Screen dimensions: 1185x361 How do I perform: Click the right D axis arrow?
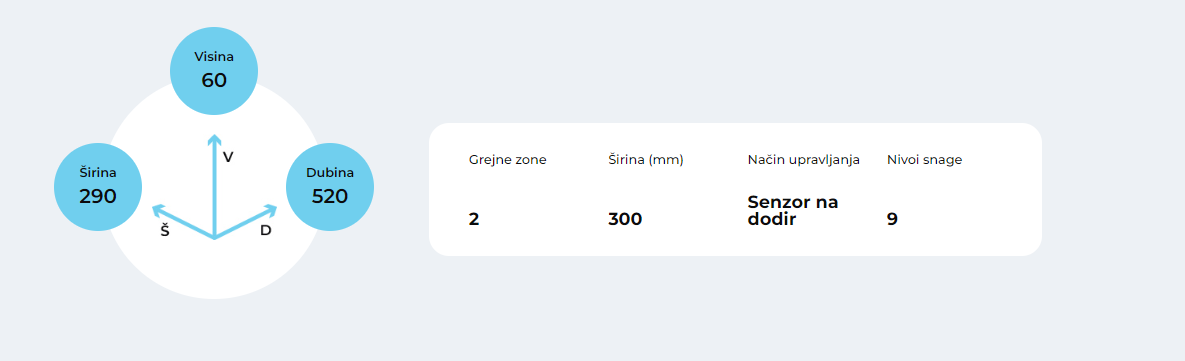(x=246, y=221)
